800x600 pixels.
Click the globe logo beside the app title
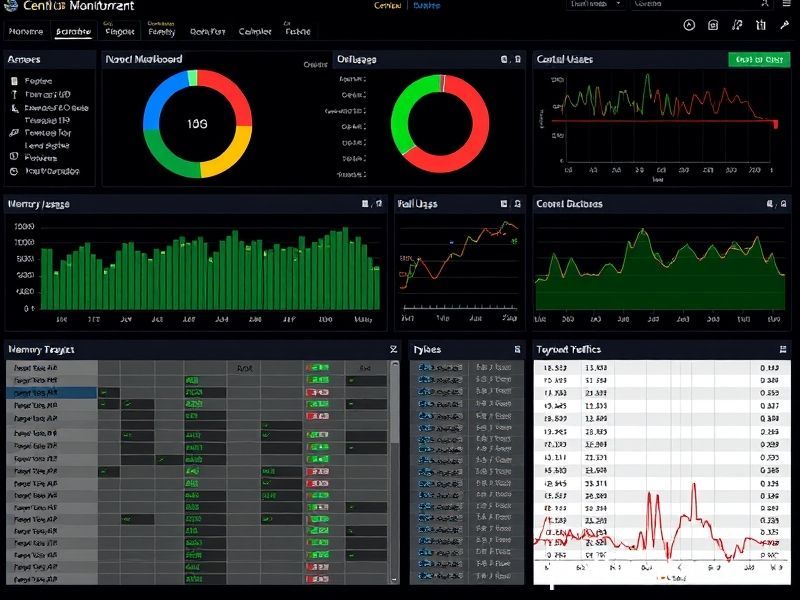point(11,6)
